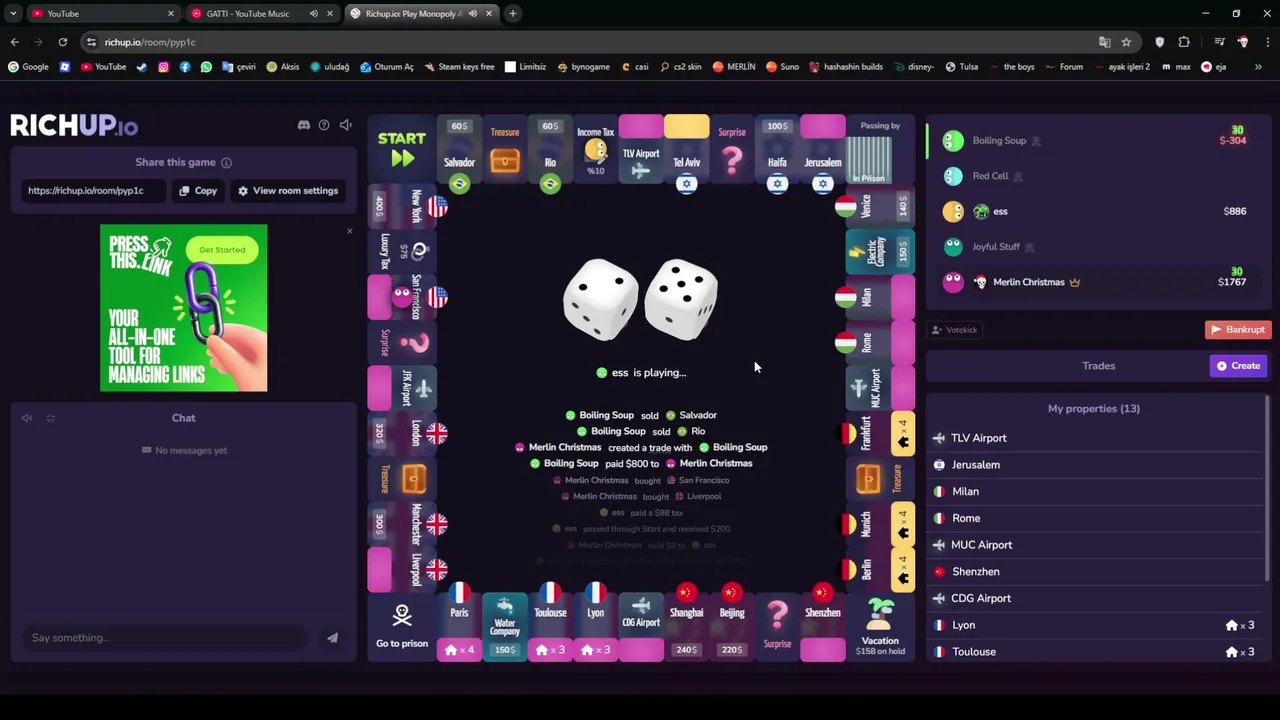This screenshot has width=1280, height=720.
Task: Open View room settings
Action: [x=287, y=190]
